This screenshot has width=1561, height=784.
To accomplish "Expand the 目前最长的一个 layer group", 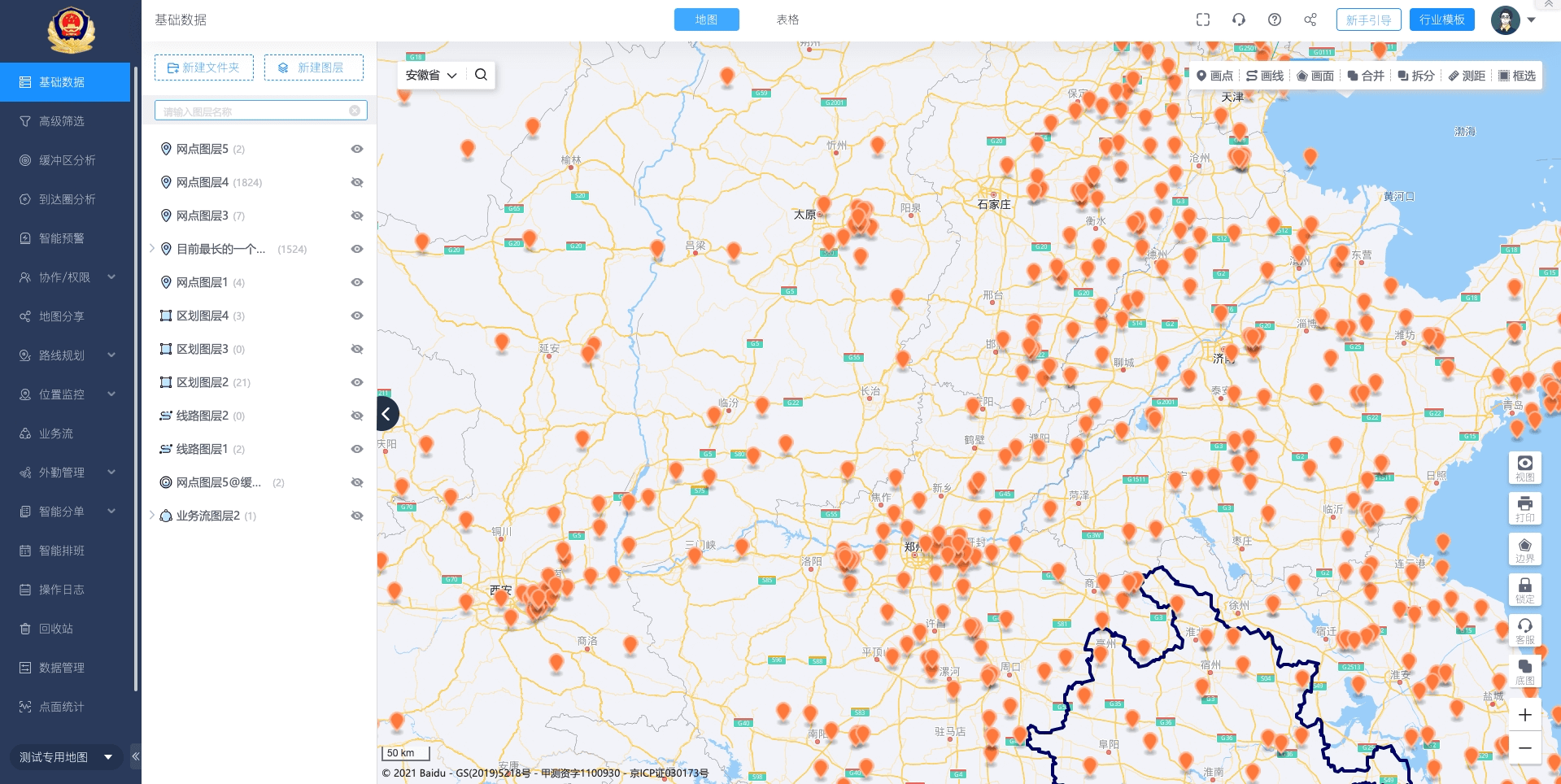I will pyautogui.click(x=152, y=249).
